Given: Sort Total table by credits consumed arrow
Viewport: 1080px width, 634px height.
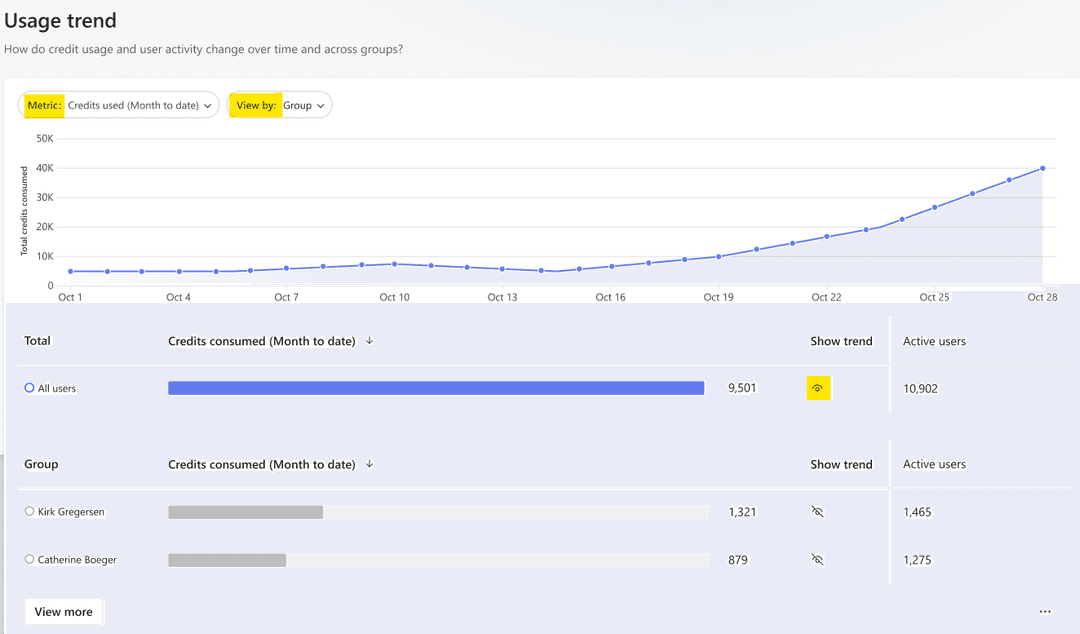Looking at the screenshot, I should pos(370,340).
